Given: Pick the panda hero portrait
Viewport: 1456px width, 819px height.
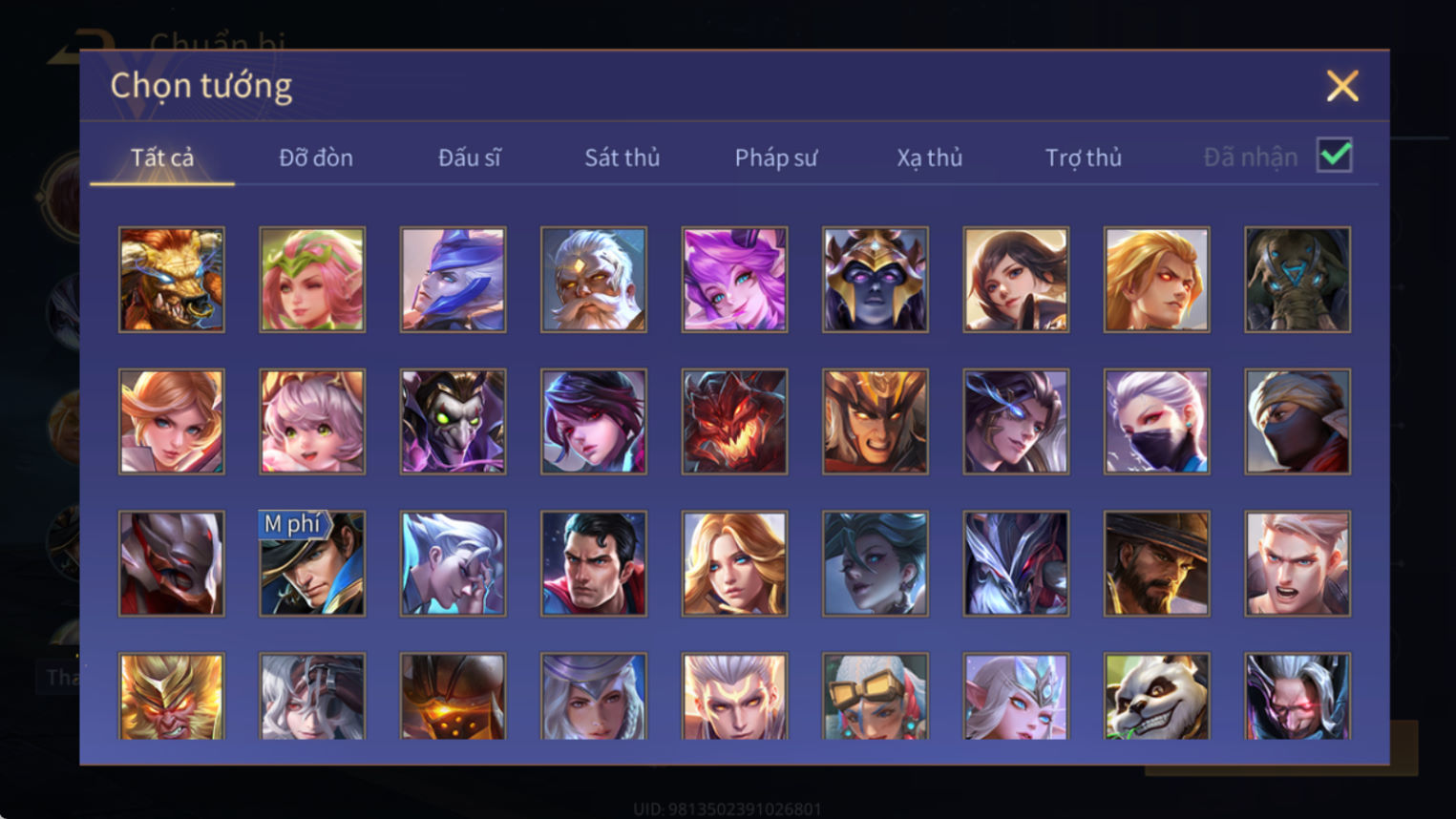Looking at the screenshot, I should point(1156,697).
